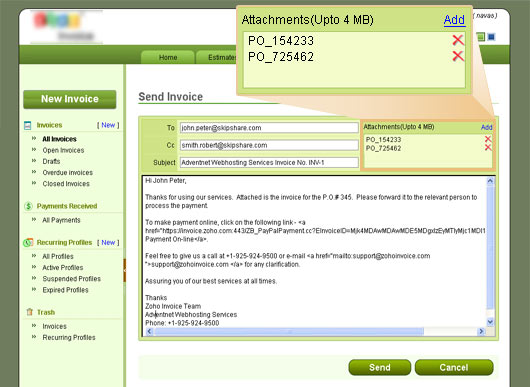Show Open Invoices list
The height and width of the screenshot is (387, 530).
pos(63,150)
